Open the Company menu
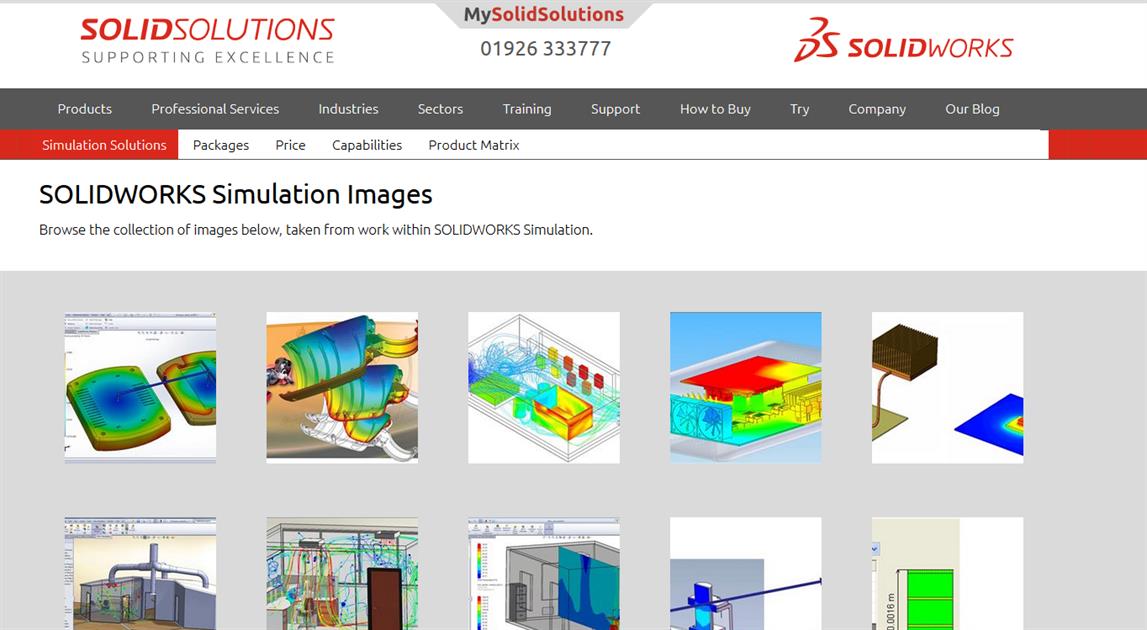The width and height of the screenshot is (1147, 630). [877, 109]
